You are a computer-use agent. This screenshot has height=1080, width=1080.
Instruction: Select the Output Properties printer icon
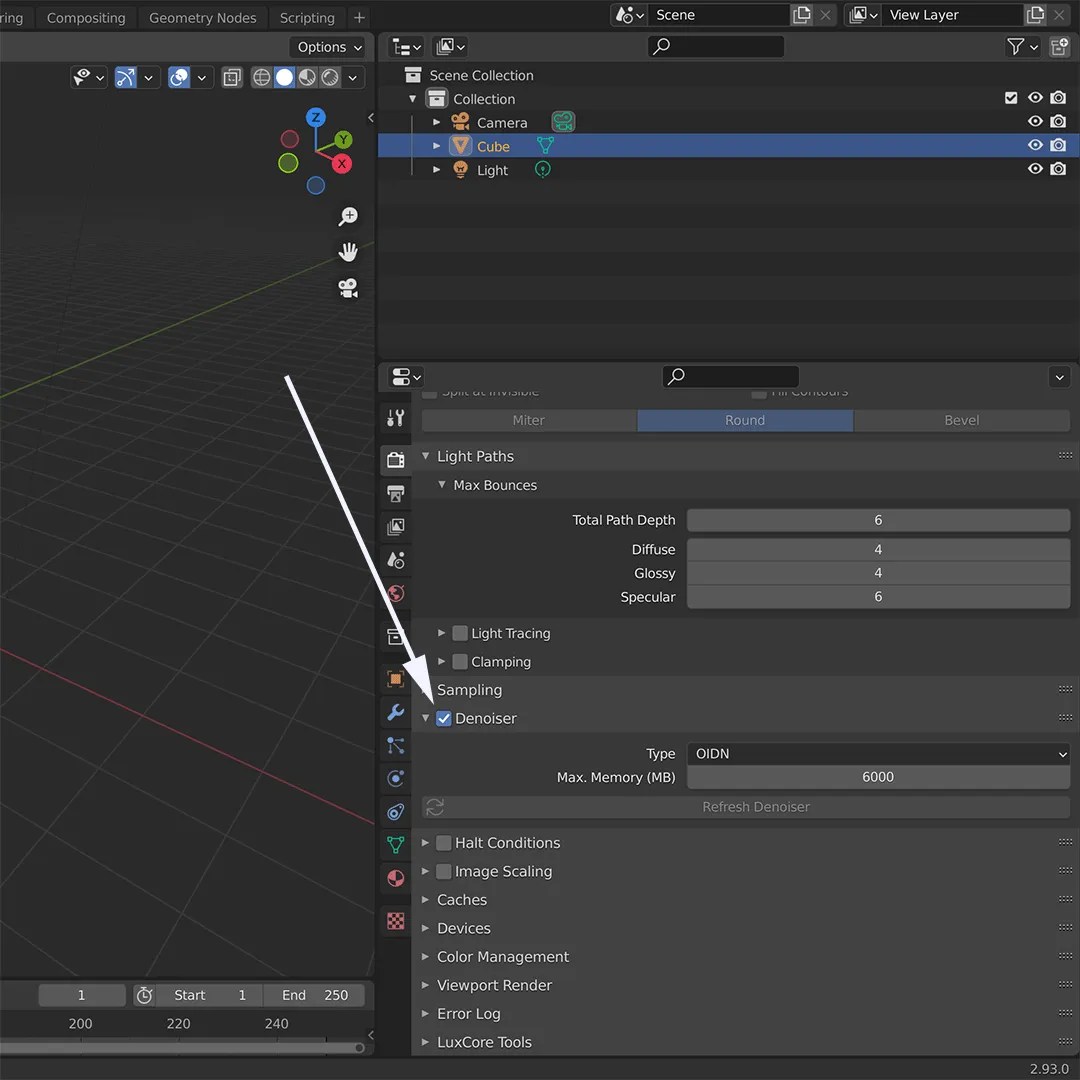[395, 493]
